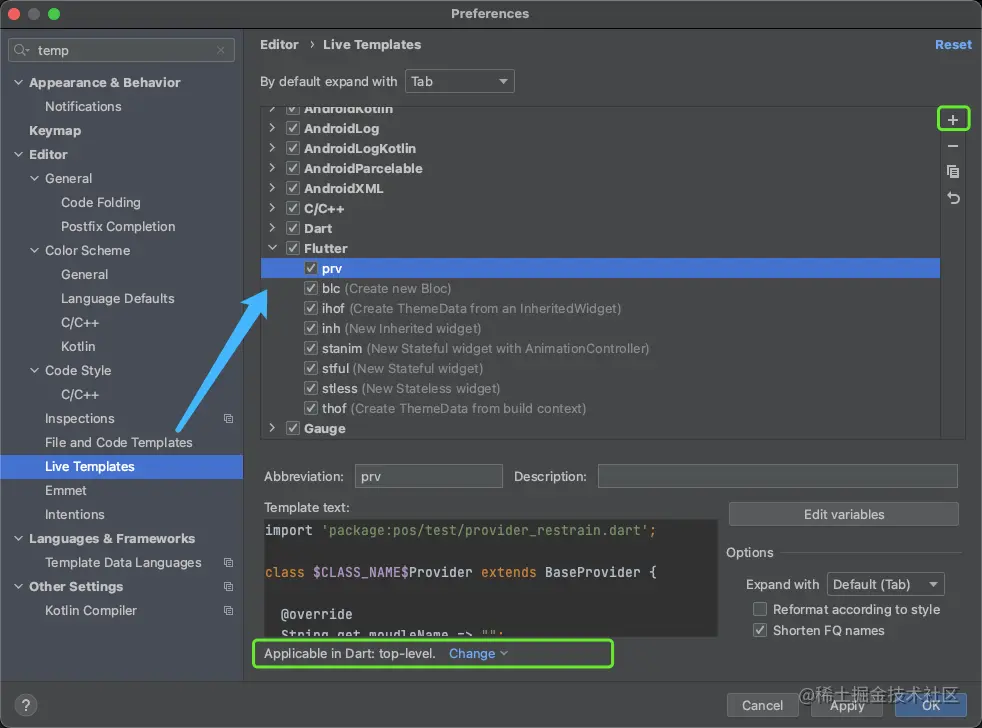Remove the selected live template
982x728 pixels.
[953, 146]
